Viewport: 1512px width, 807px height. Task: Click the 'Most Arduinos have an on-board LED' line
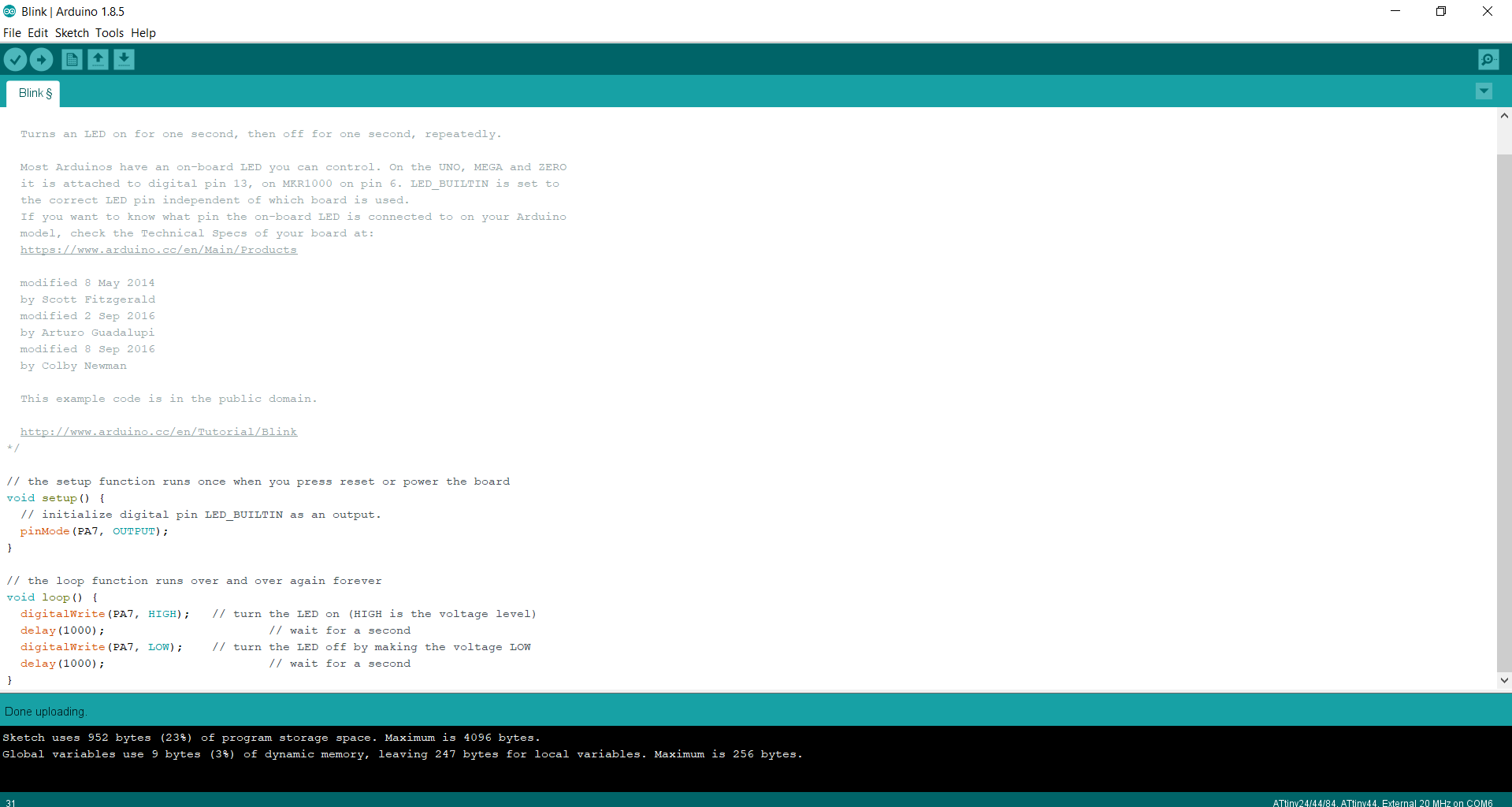point(294,167)
